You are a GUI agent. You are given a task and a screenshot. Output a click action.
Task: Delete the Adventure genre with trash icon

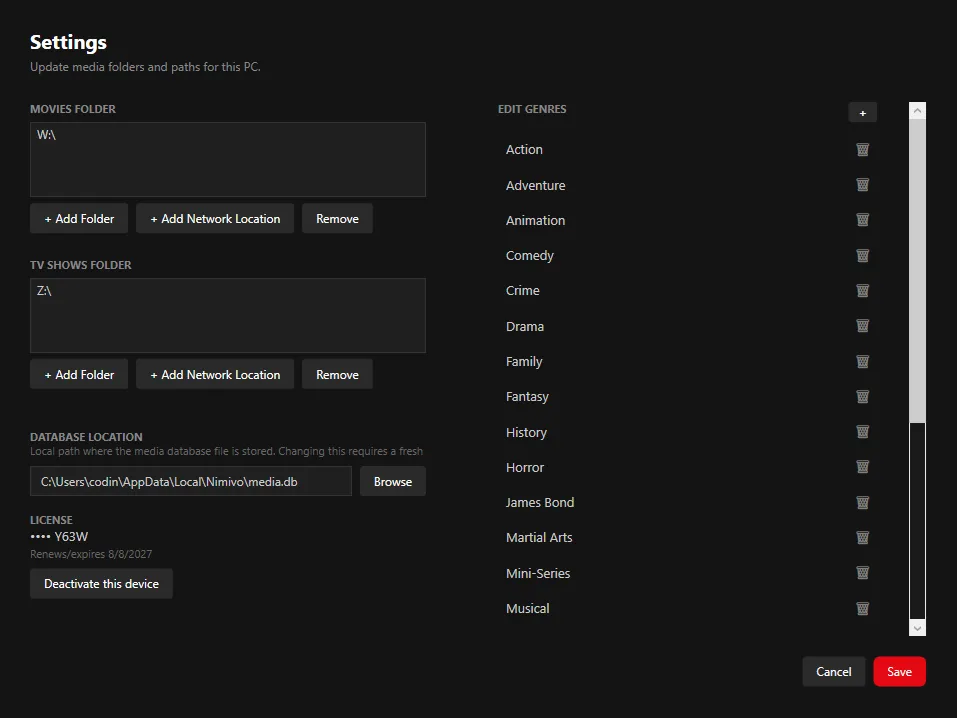(862, 185)
